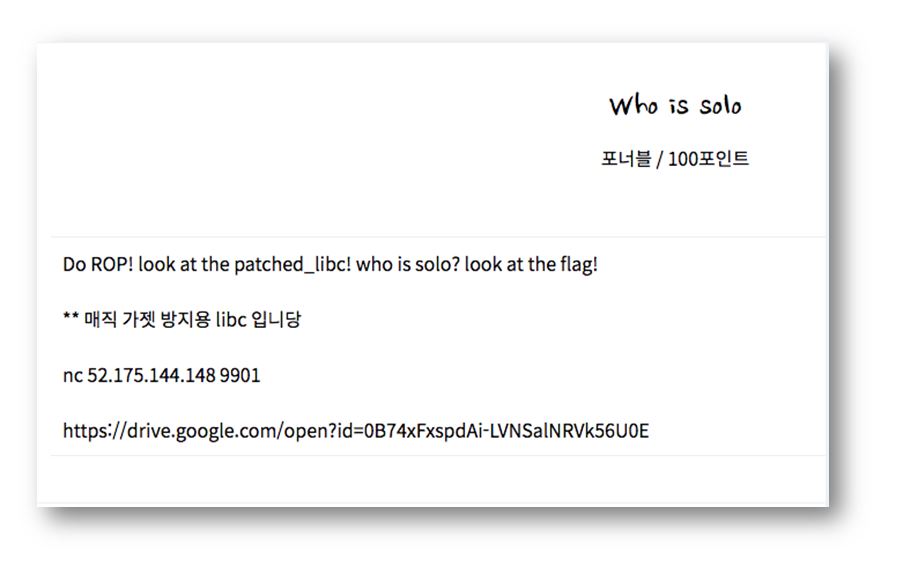Click the double asterisks before the note
899x570 pixels.
pos(70,321)
